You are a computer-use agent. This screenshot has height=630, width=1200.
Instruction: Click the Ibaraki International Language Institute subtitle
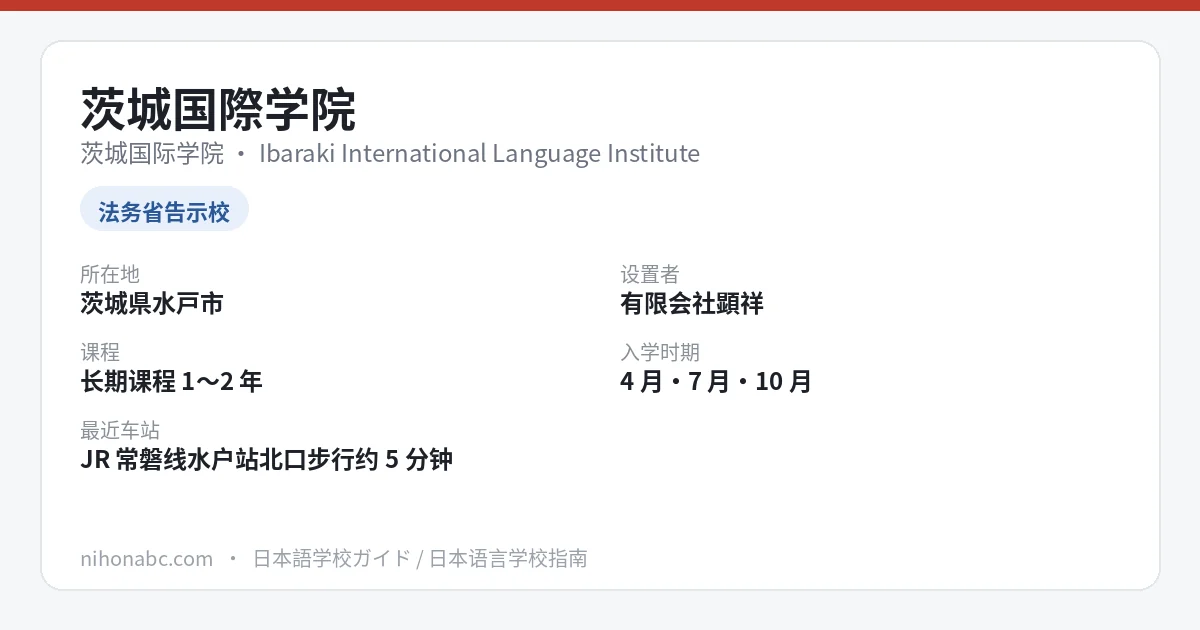pos(479,153)
